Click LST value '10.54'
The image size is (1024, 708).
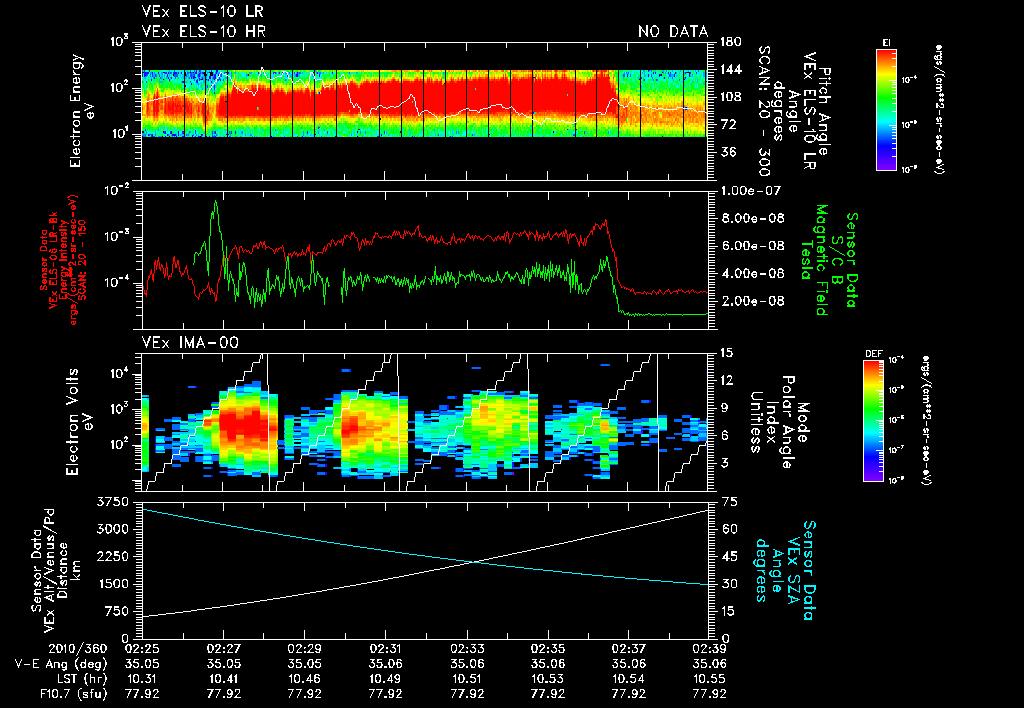(628, 679)
